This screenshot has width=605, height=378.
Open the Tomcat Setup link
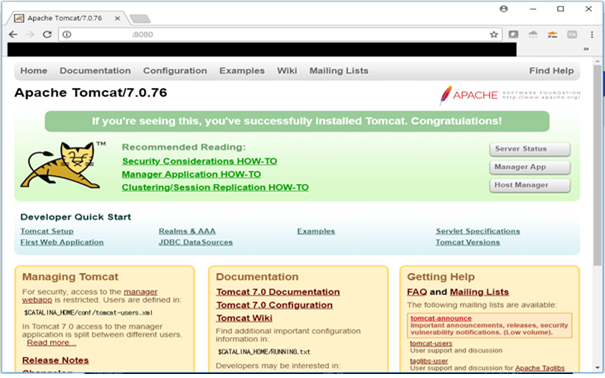pyautogui.click(x=47, y=231)
